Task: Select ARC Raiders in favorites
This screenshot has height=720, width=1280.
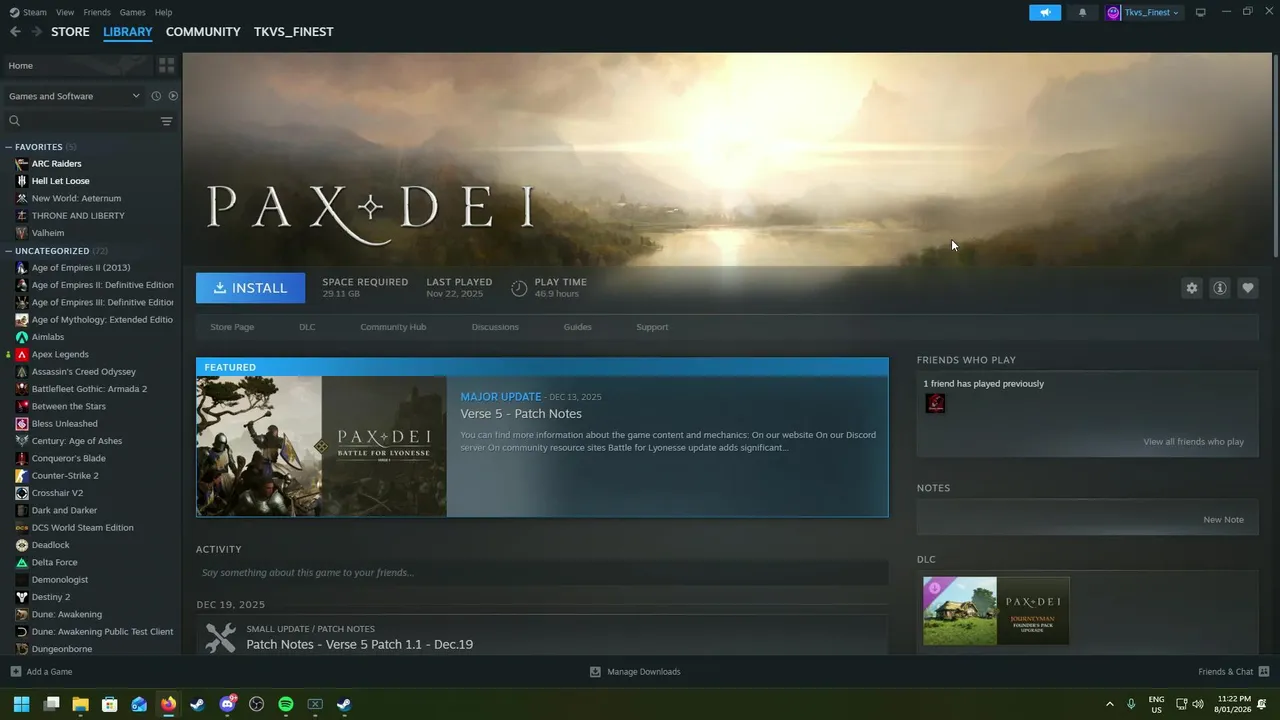Action: click(x=57, y=164)
